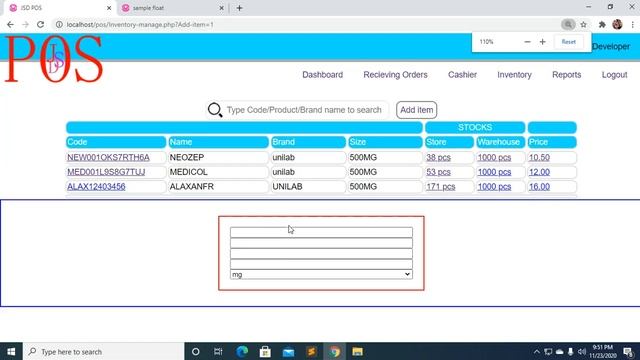The image size is (640, 360).
Task: Open the Mail app from taskbar
Action: [x=288, y=351]
